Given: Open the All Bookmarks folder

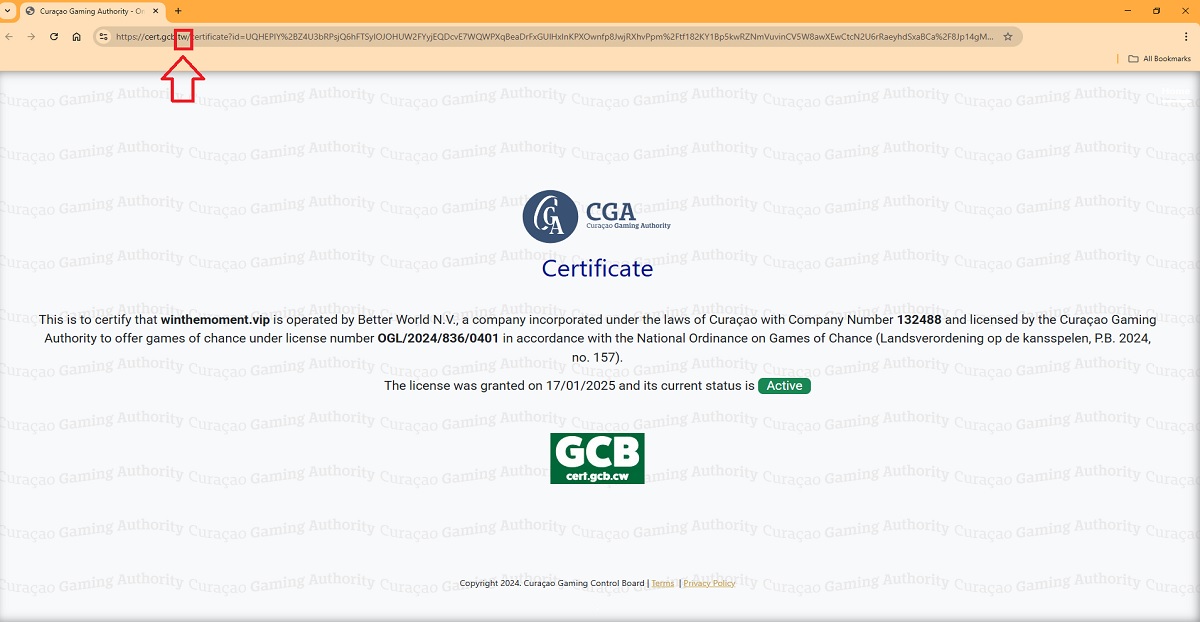Looking at the screenshot, I should [x=1159, y=59].
